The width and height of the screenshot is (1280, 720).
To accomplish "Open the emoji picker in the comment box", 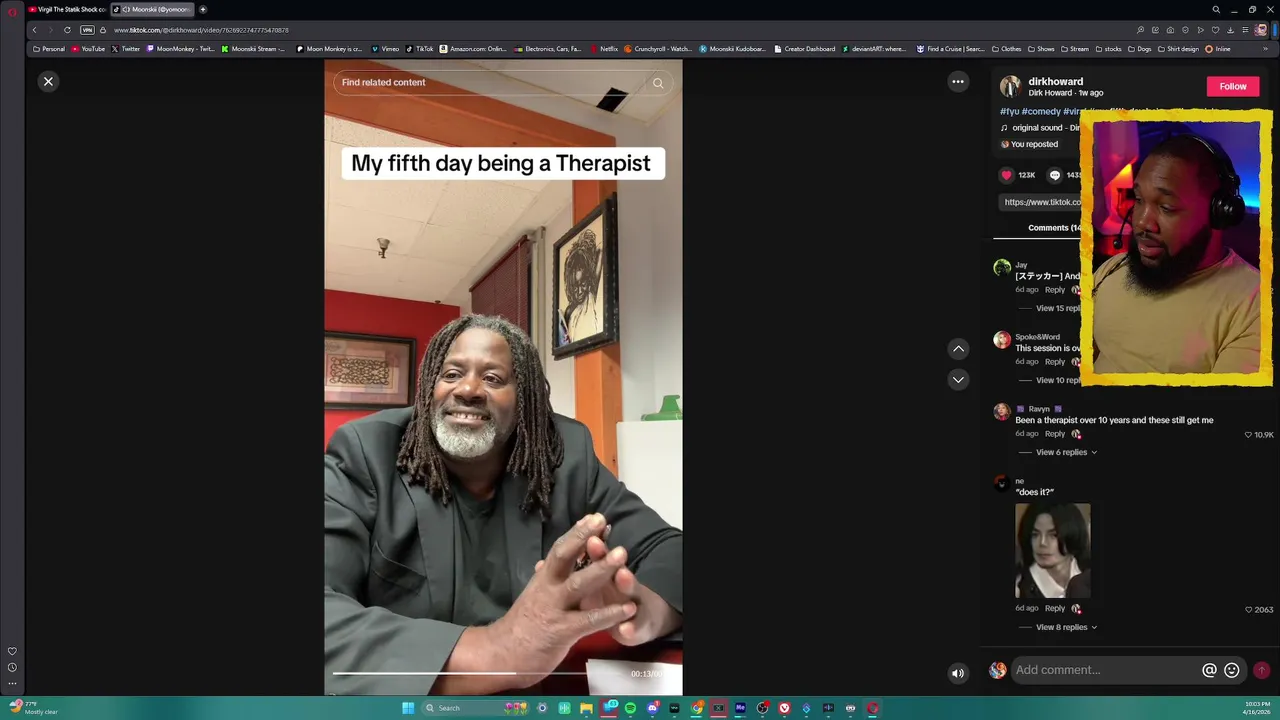I will pos(1232,670).
